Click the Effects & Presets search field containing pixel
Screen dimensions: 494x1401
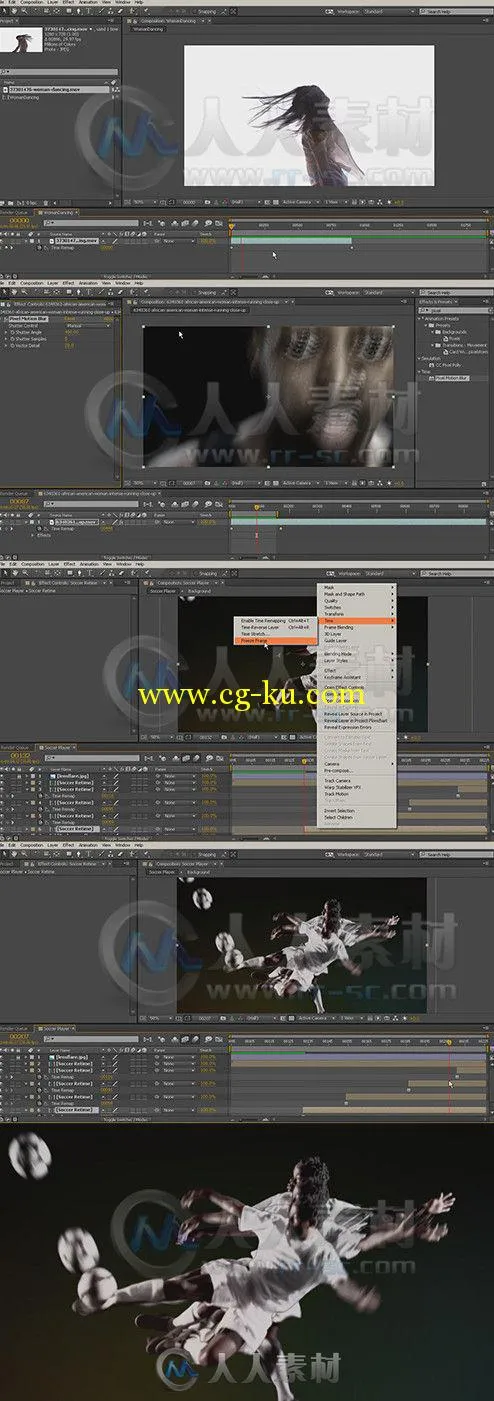454,310
